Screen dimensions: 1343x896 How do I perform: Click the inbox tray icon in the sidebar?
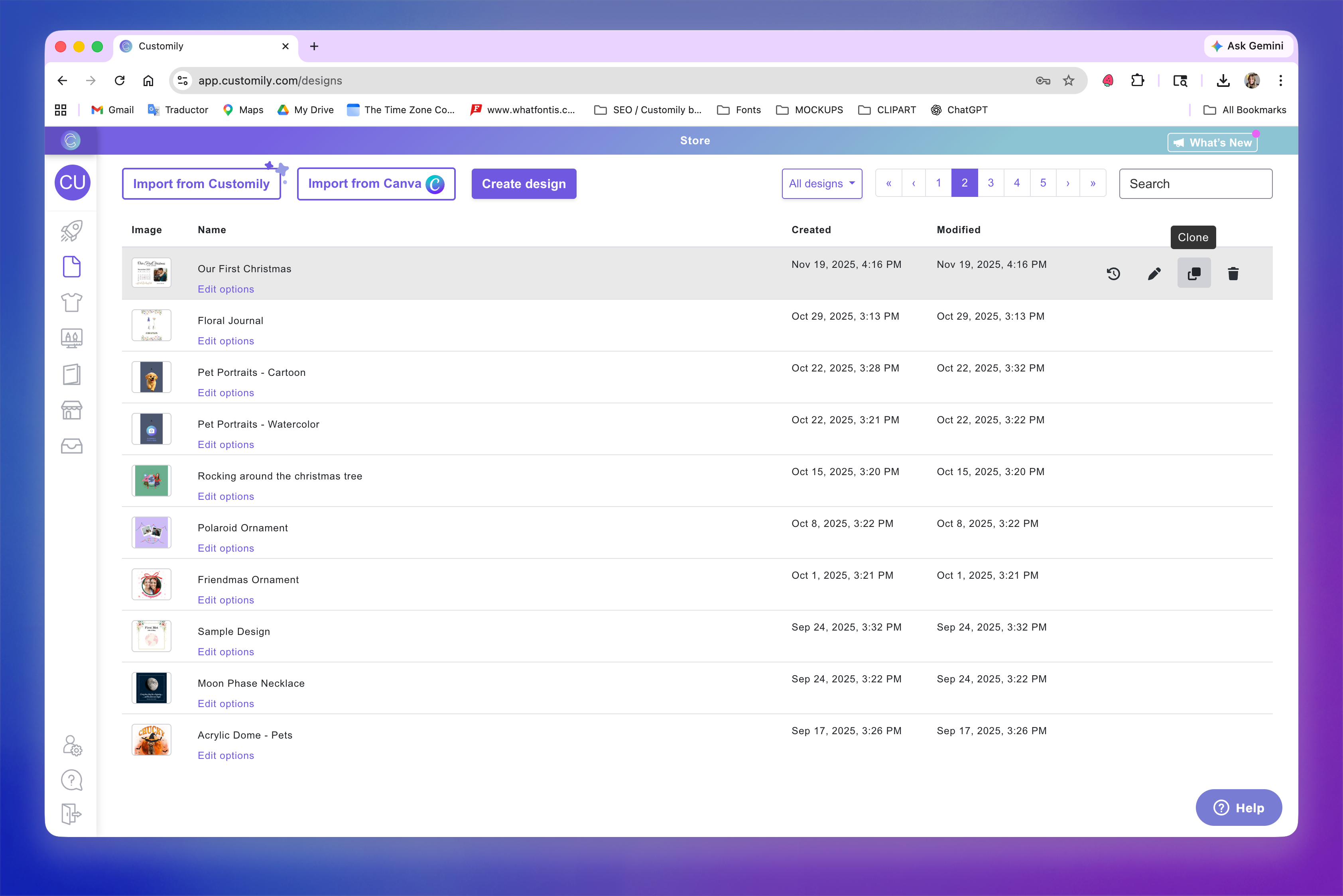[x=71, y=446]
